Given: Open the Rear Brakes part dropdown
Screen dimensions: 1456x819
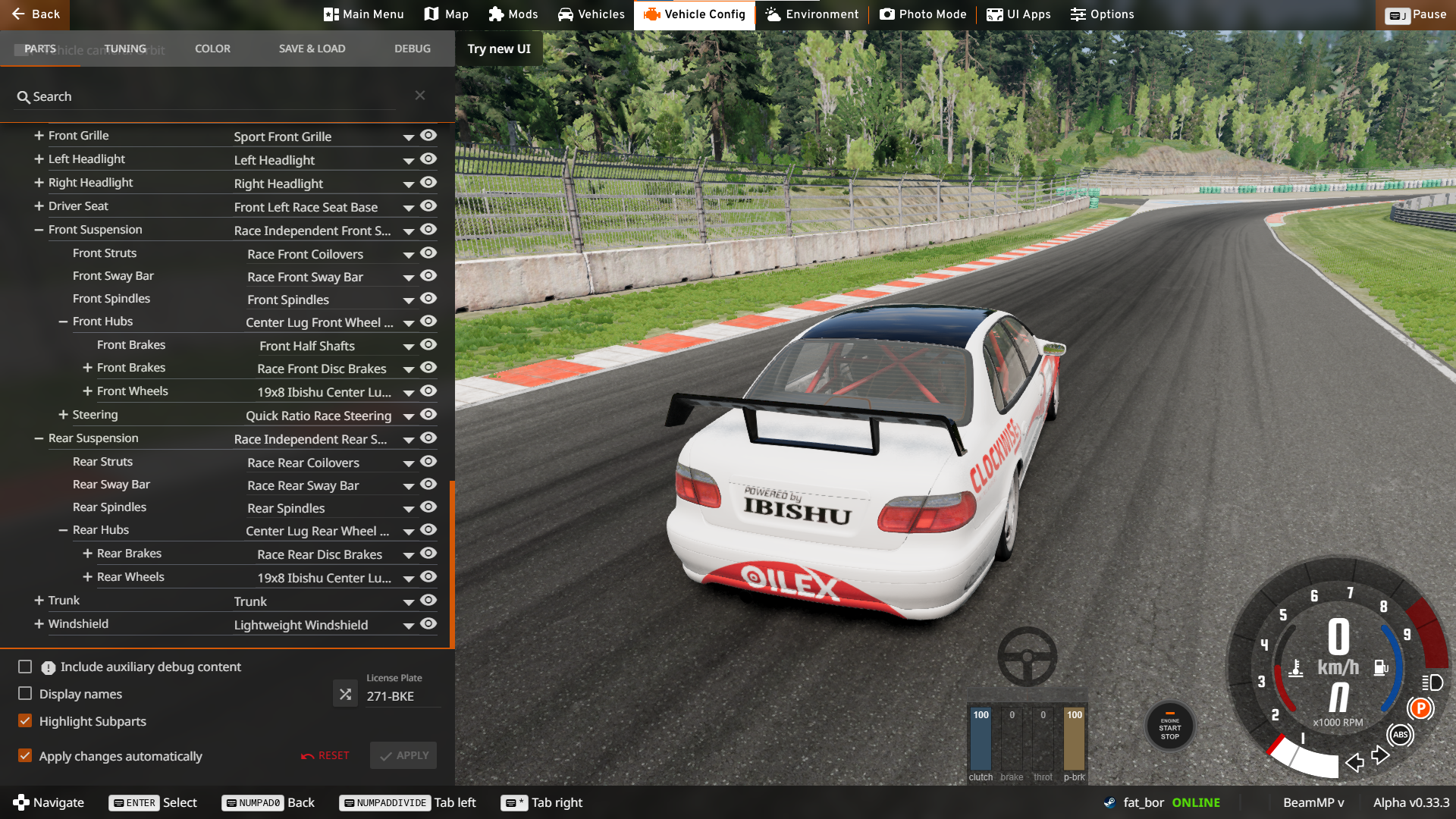Looking at the screenshot, I should (x=336, y=554).
